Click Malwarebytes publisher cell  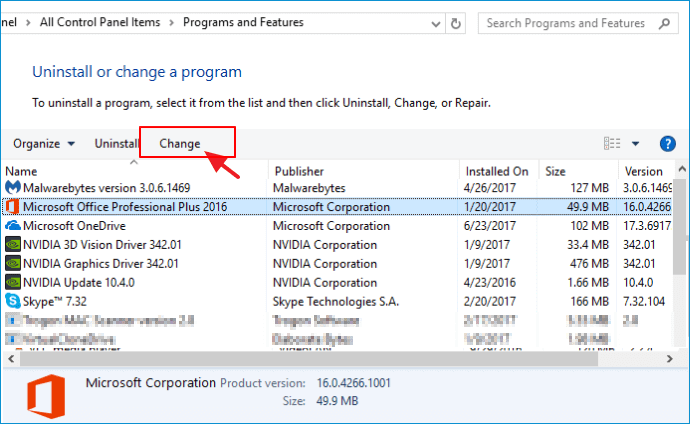(x=309, y=188)
